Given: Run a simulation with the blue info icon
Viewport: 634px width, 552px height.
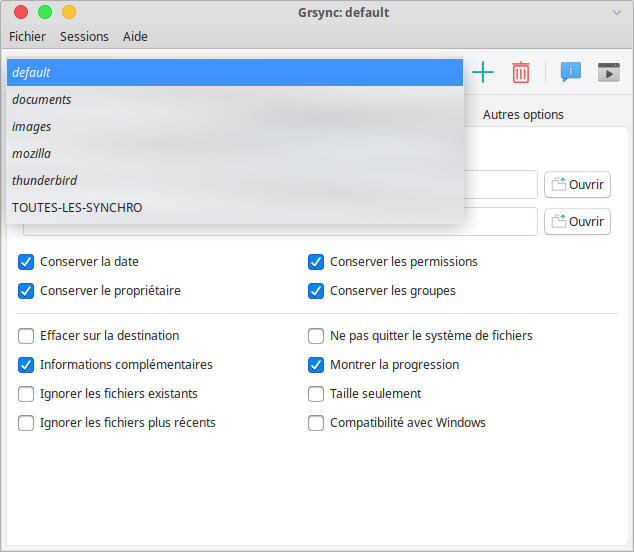Looking at the screenshot, I should pos(570,72).
